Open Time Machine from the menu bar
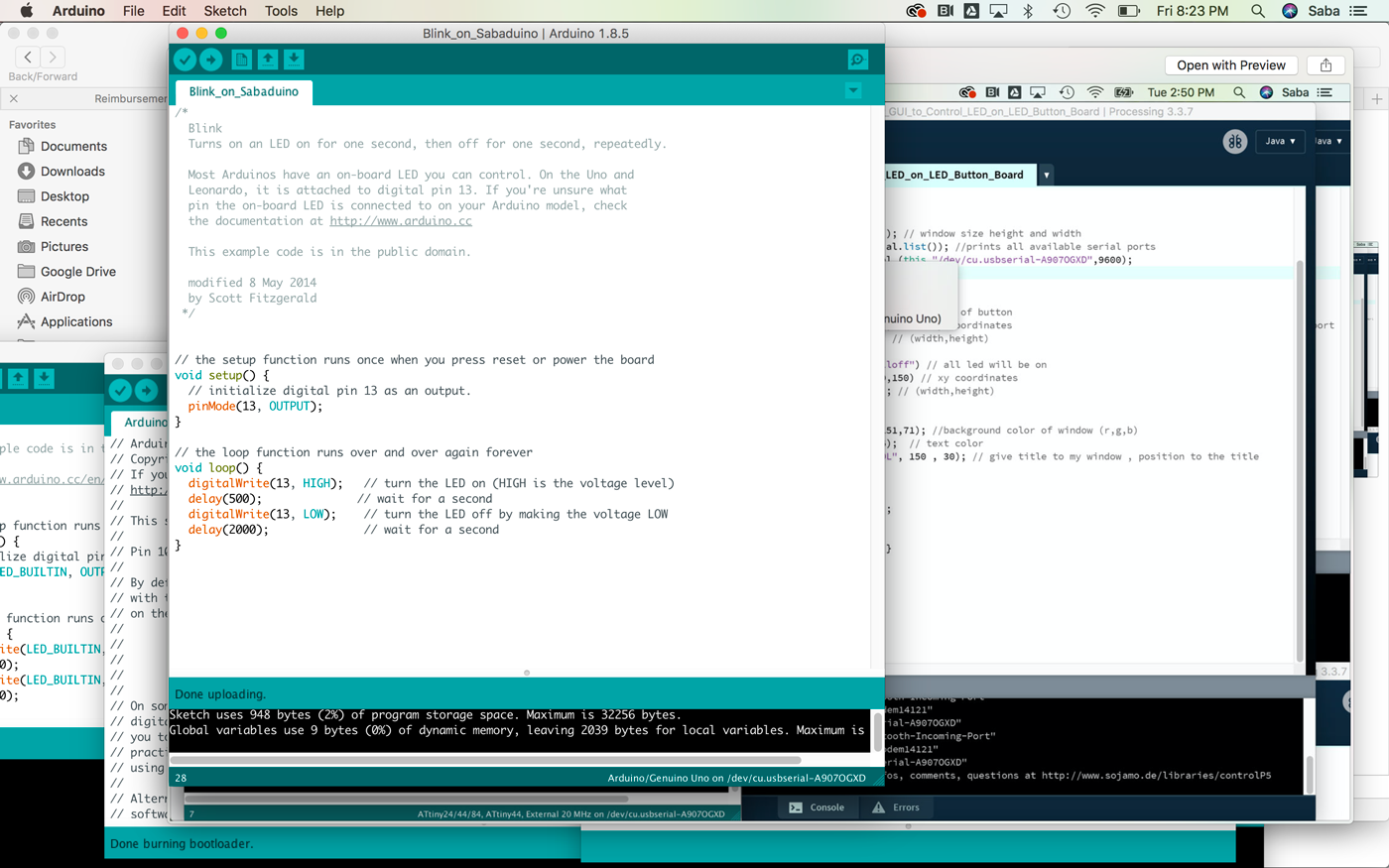The image size is (1389, 868). pos(1062,11)
